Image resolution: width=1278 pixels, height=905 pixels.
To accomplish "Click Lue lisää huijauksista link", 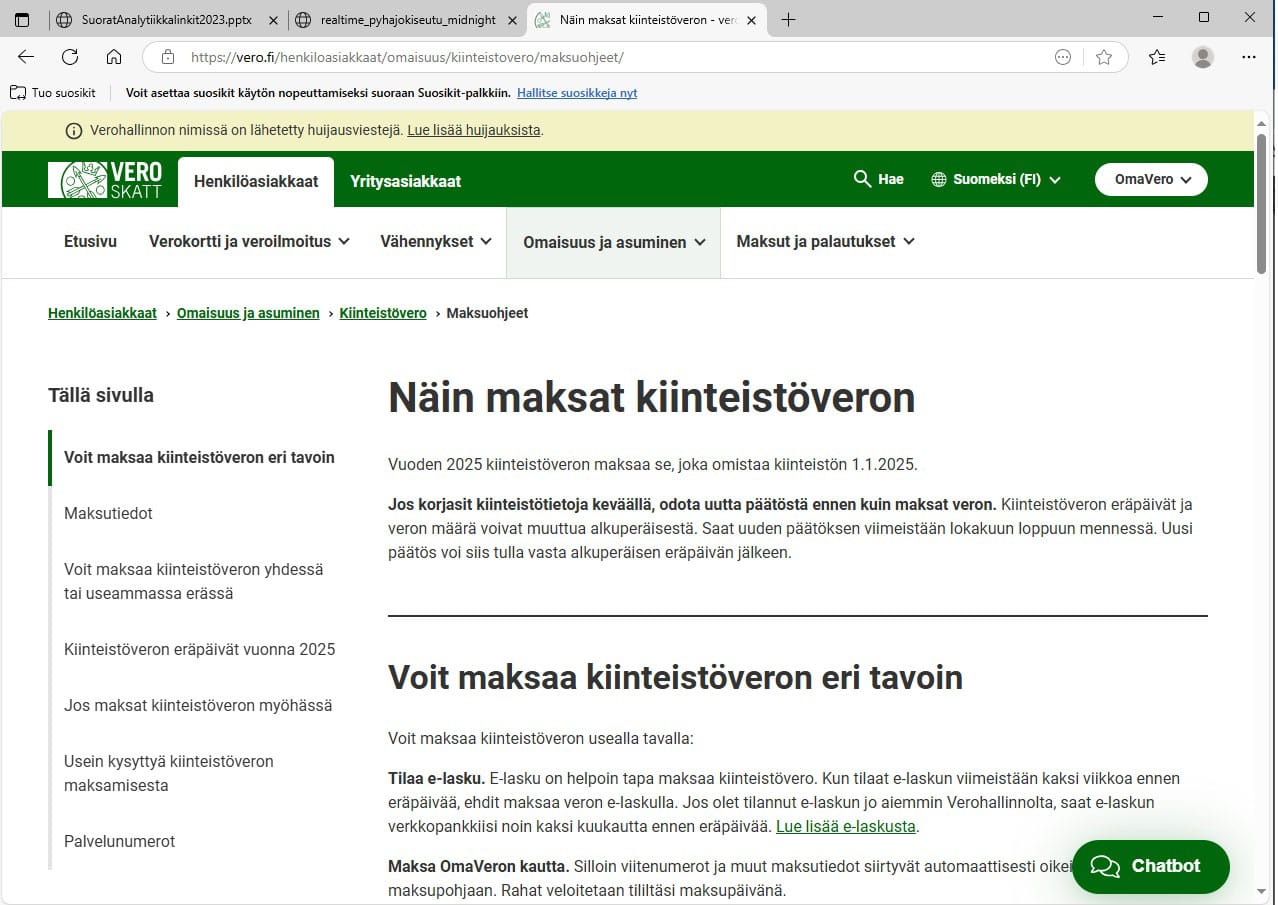I will (473, 130).
